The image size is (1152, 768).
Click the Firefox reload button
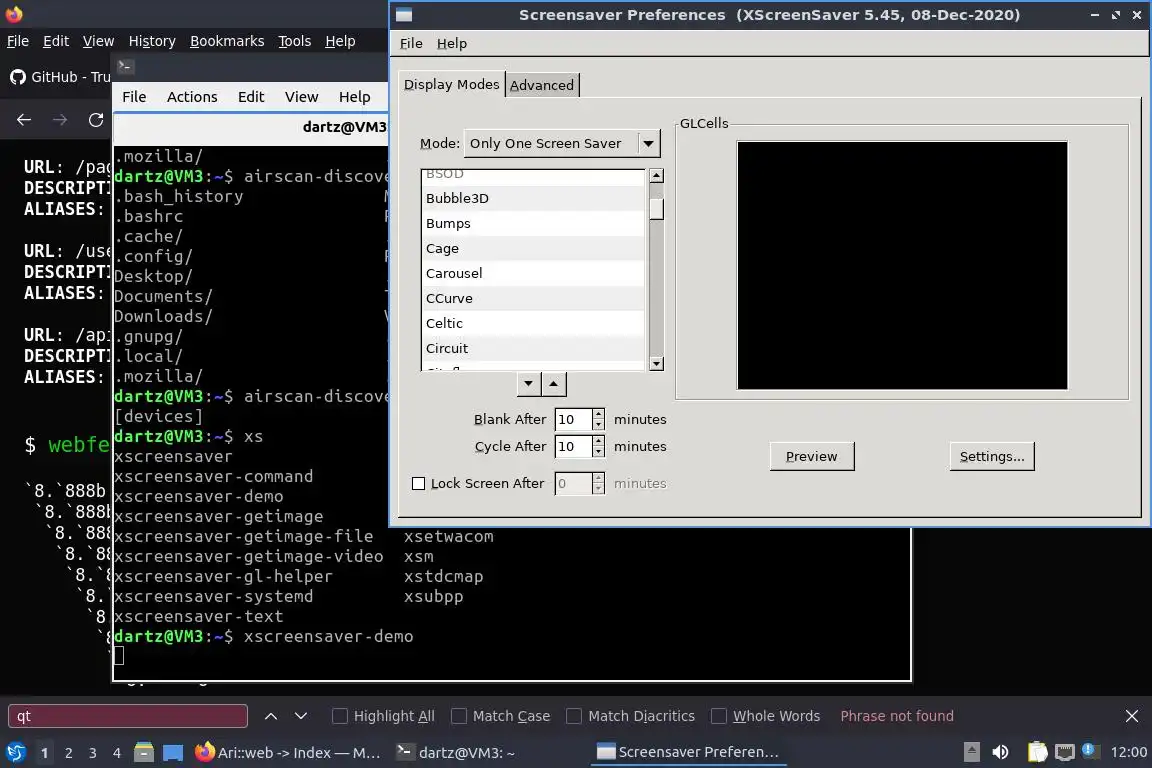coord(96,120)
